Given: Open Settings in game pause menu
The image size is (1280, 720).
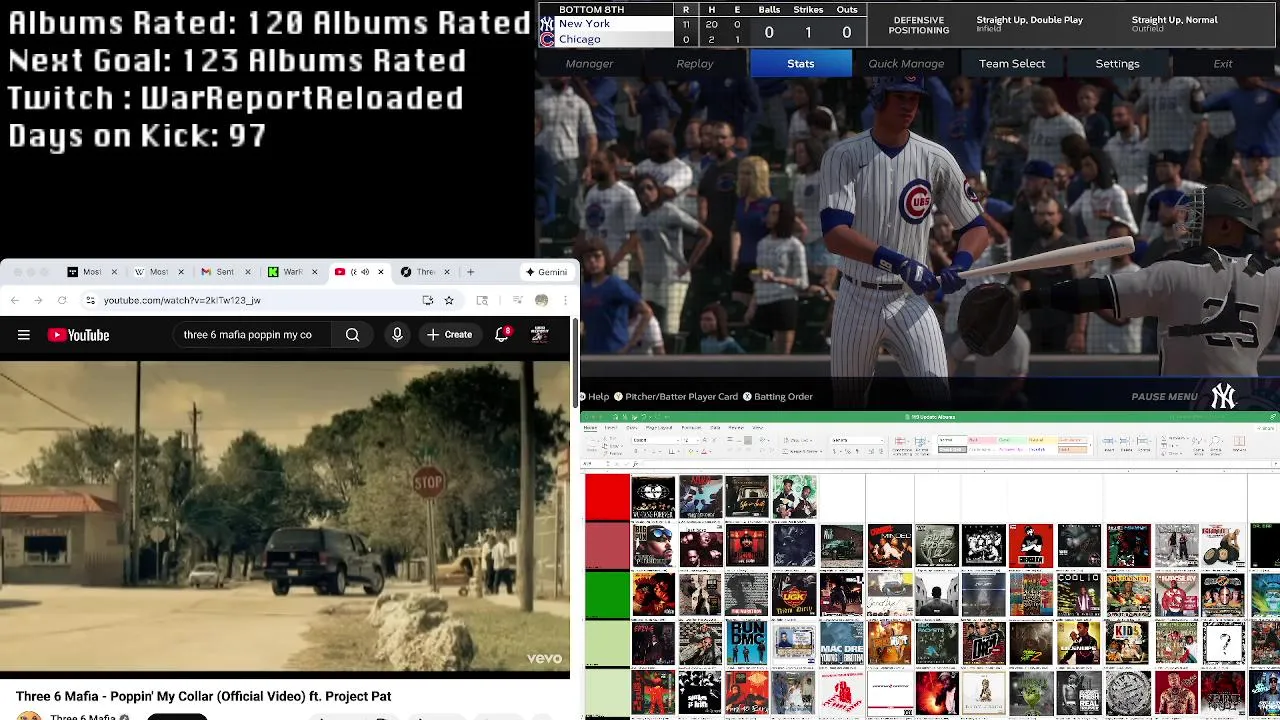Looking at the screenshot, I should tap(1117, 64).
